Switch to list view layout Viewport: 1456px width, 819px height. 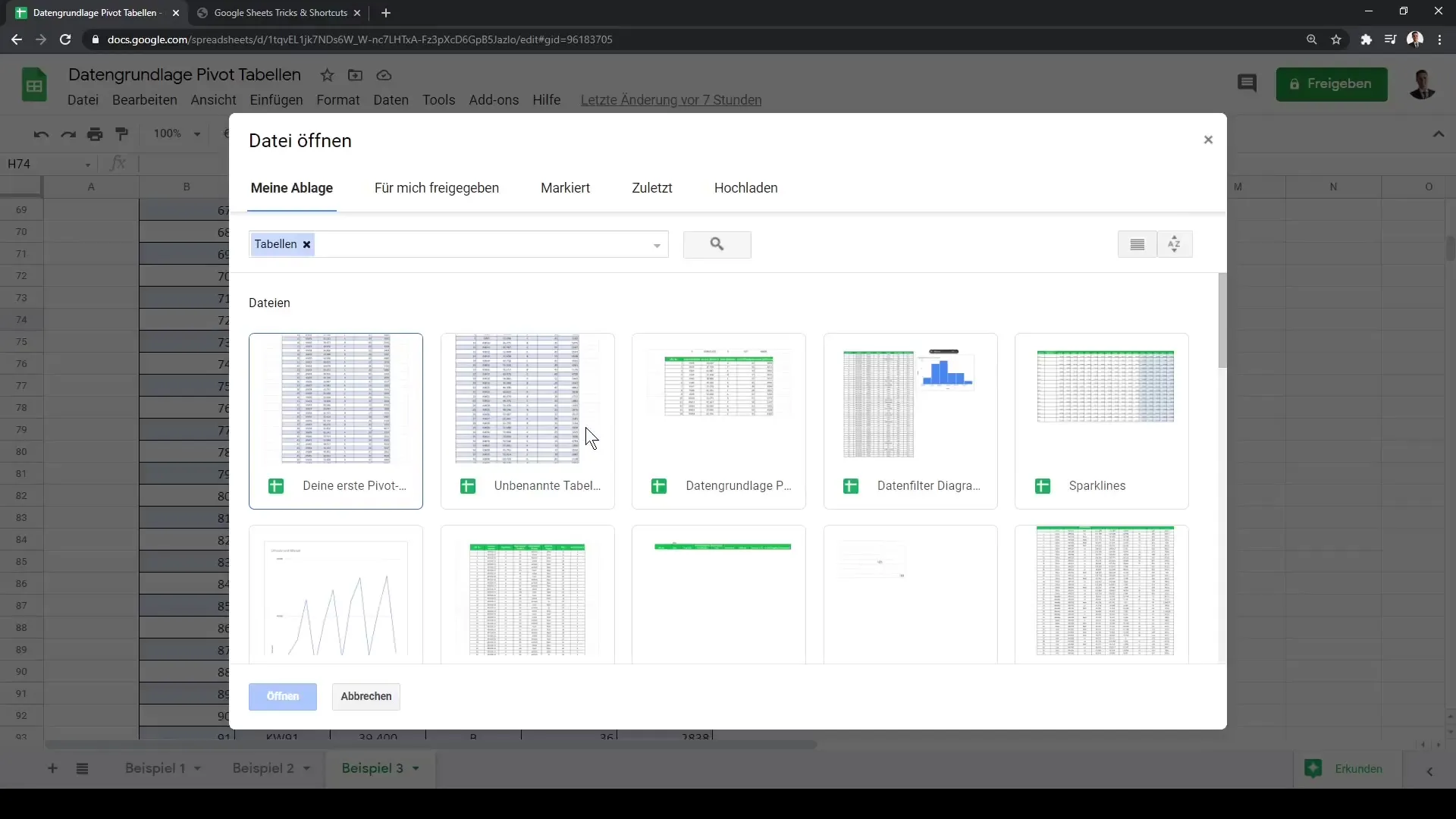click(1137, 244)
